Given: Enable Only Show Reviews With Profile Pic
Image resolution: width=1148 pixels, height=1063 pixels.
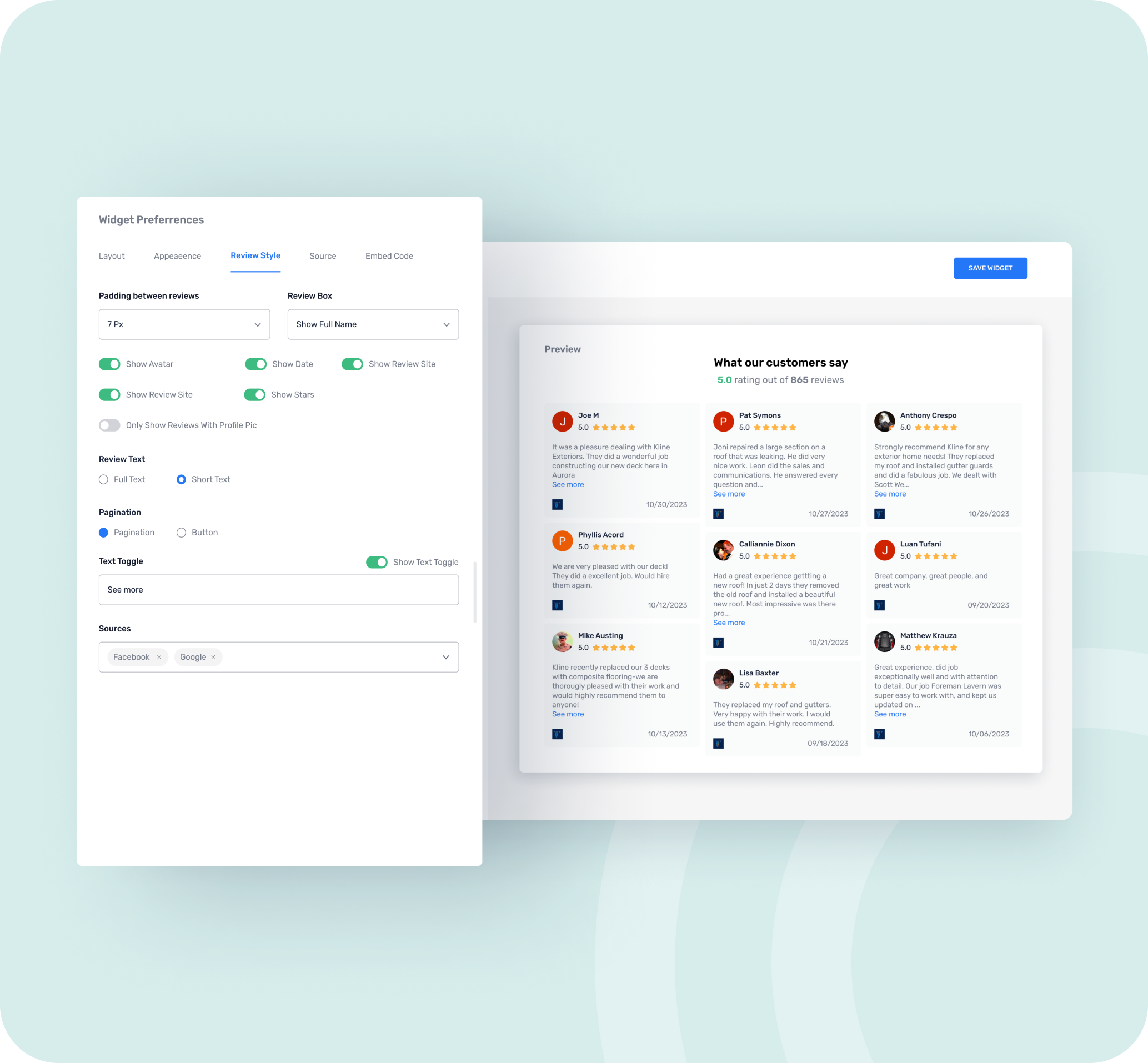Looking at the screenshot, I should pyautogui.click(x=109, y=425).
